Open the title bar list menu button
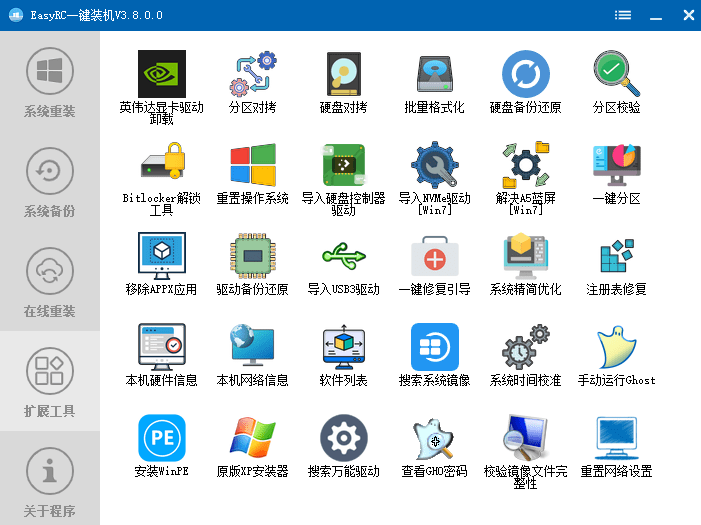The width and height of the screenshot is (701, 525). 623,15
